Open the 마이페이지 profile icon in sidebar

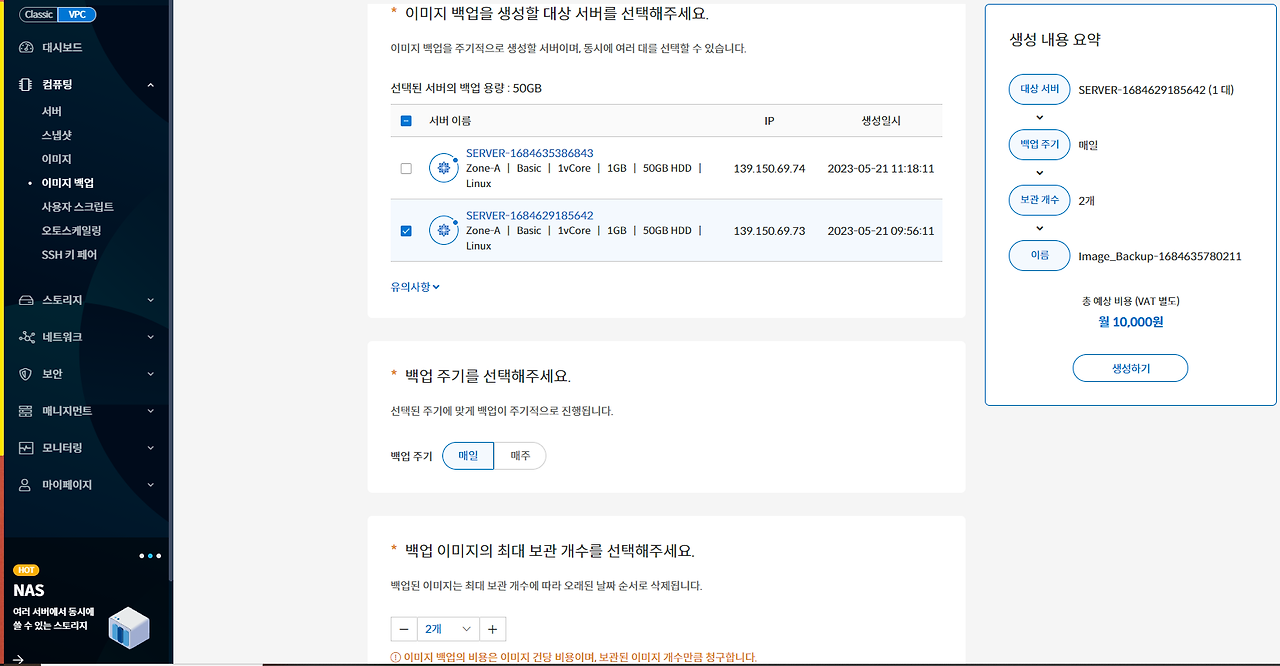pos(24,484)
